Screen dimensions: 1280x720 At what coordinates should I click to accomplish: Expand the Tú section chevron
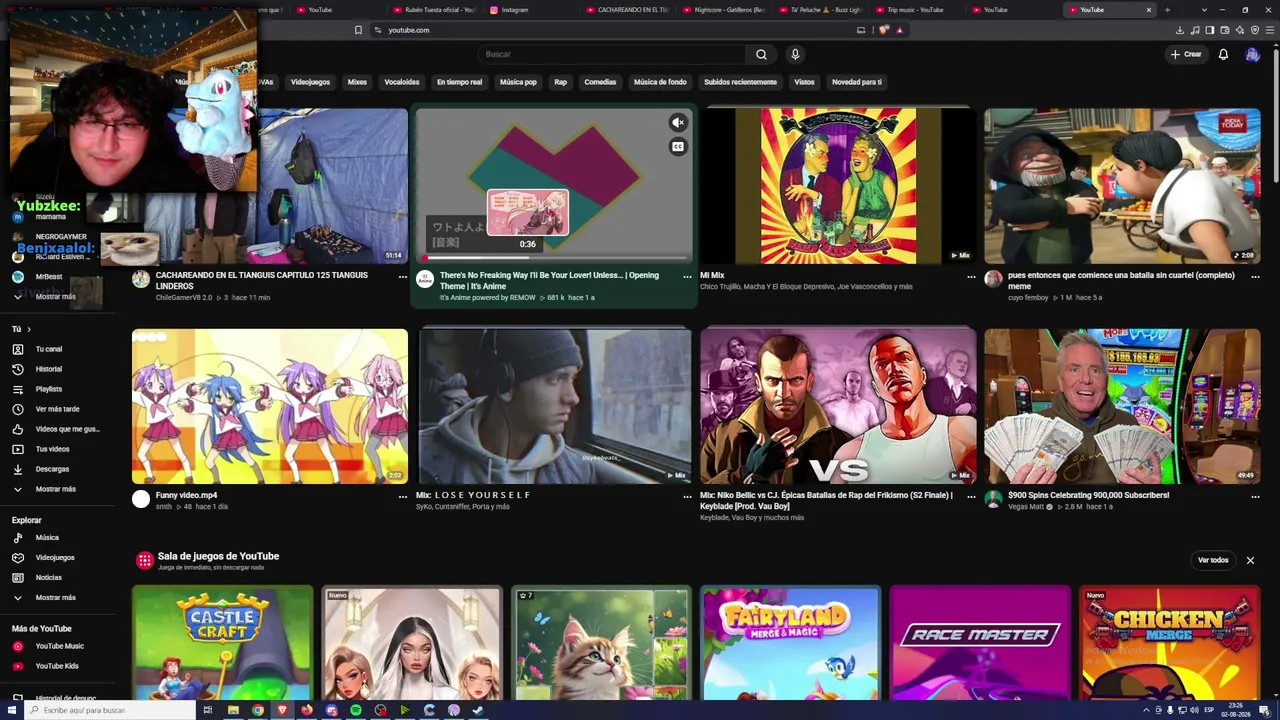click(29, 329)
